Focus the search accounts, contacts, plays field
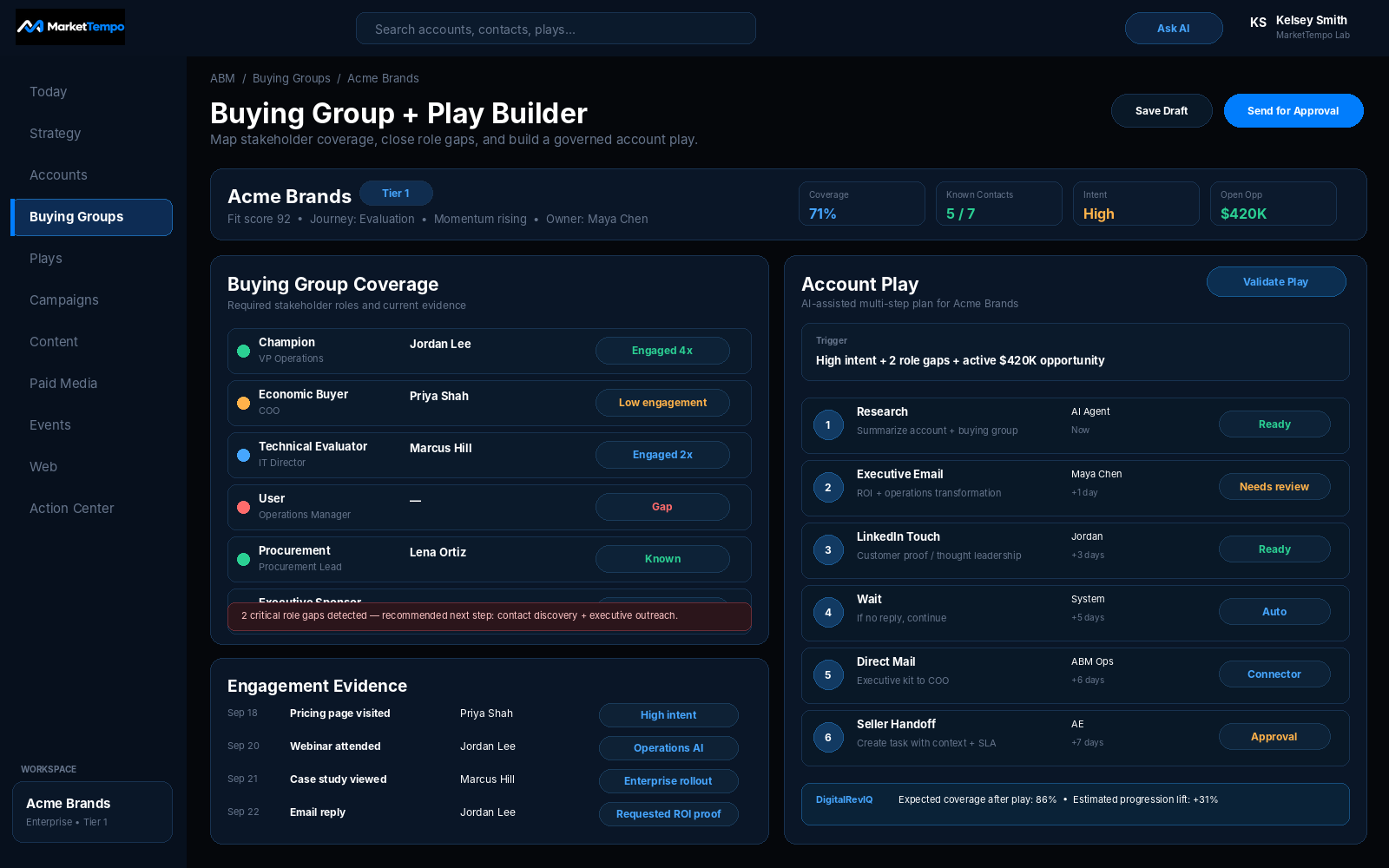 pyautogui.click(x=556, y=29)
